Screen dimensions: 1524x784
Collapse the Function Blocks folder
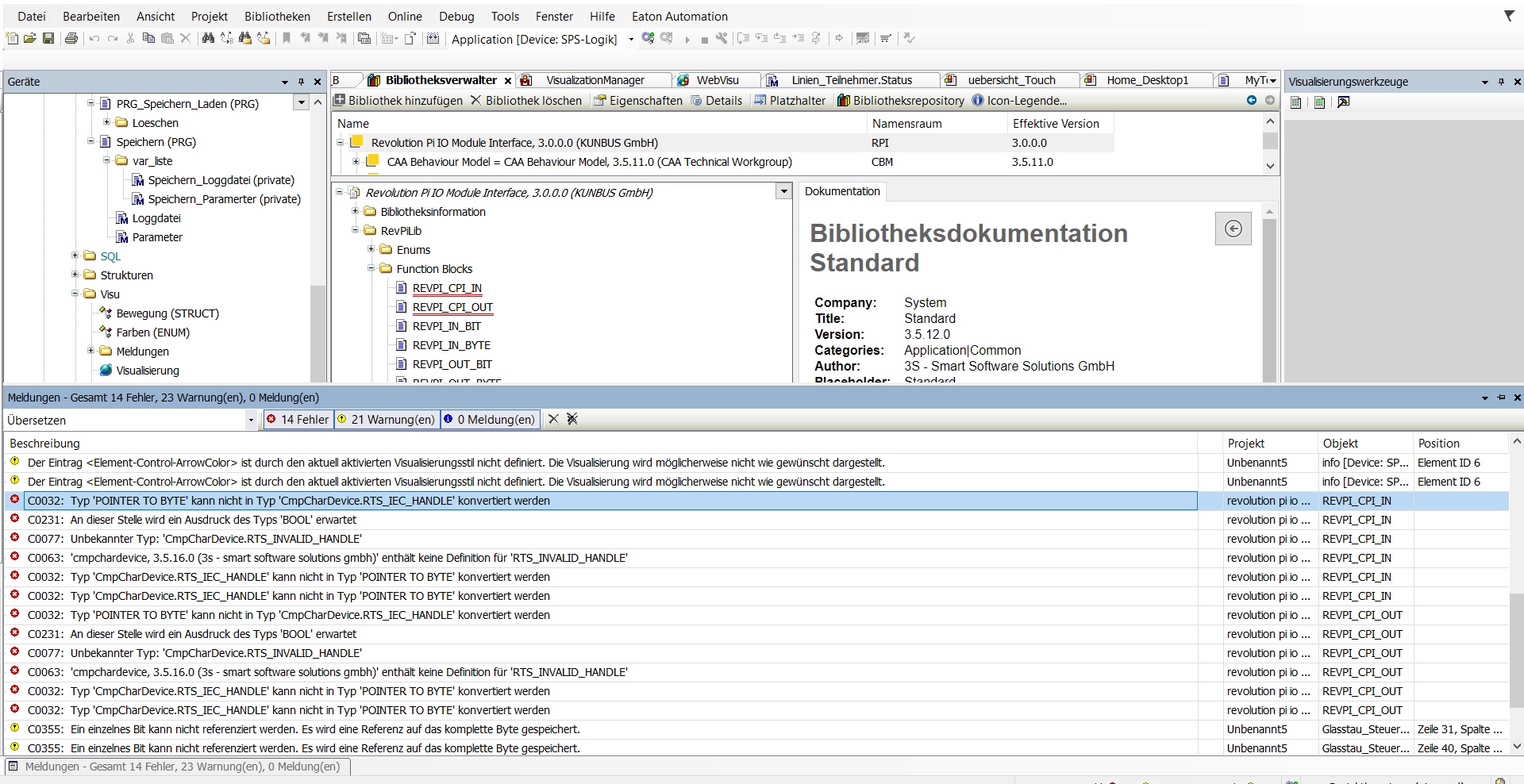point(371,268)
